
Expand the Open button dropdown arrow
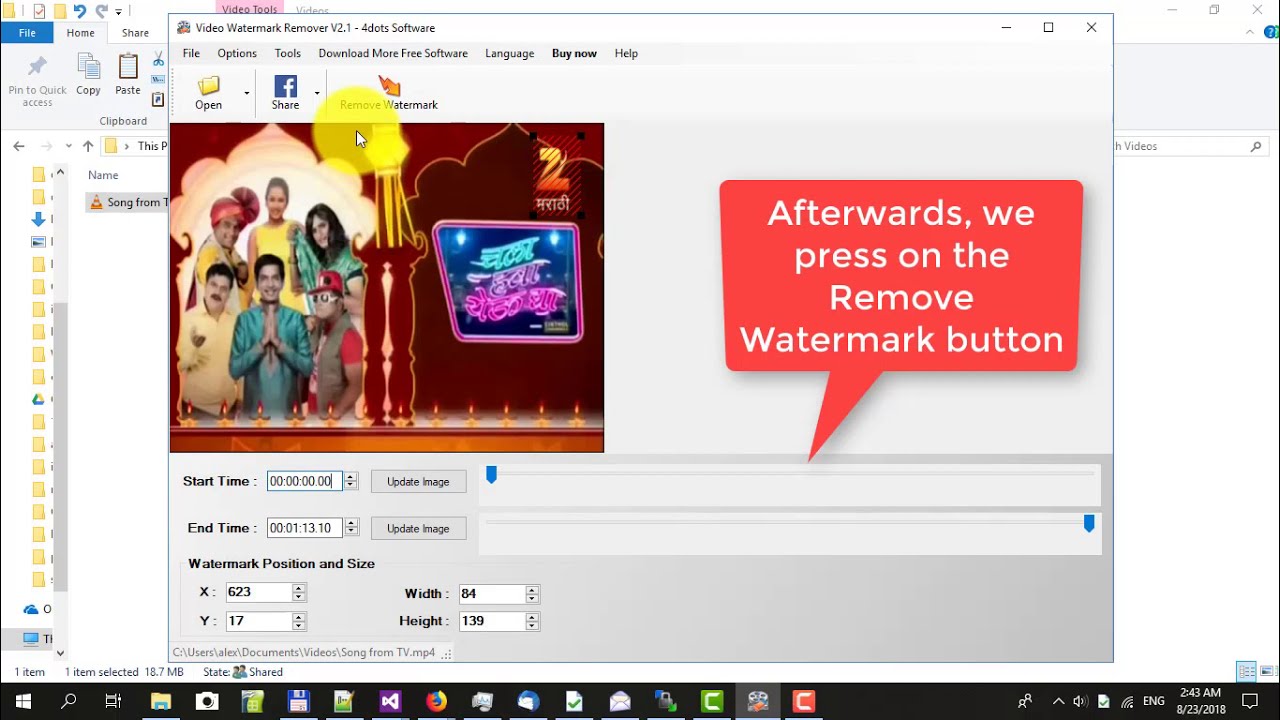[x=246, y=93]
